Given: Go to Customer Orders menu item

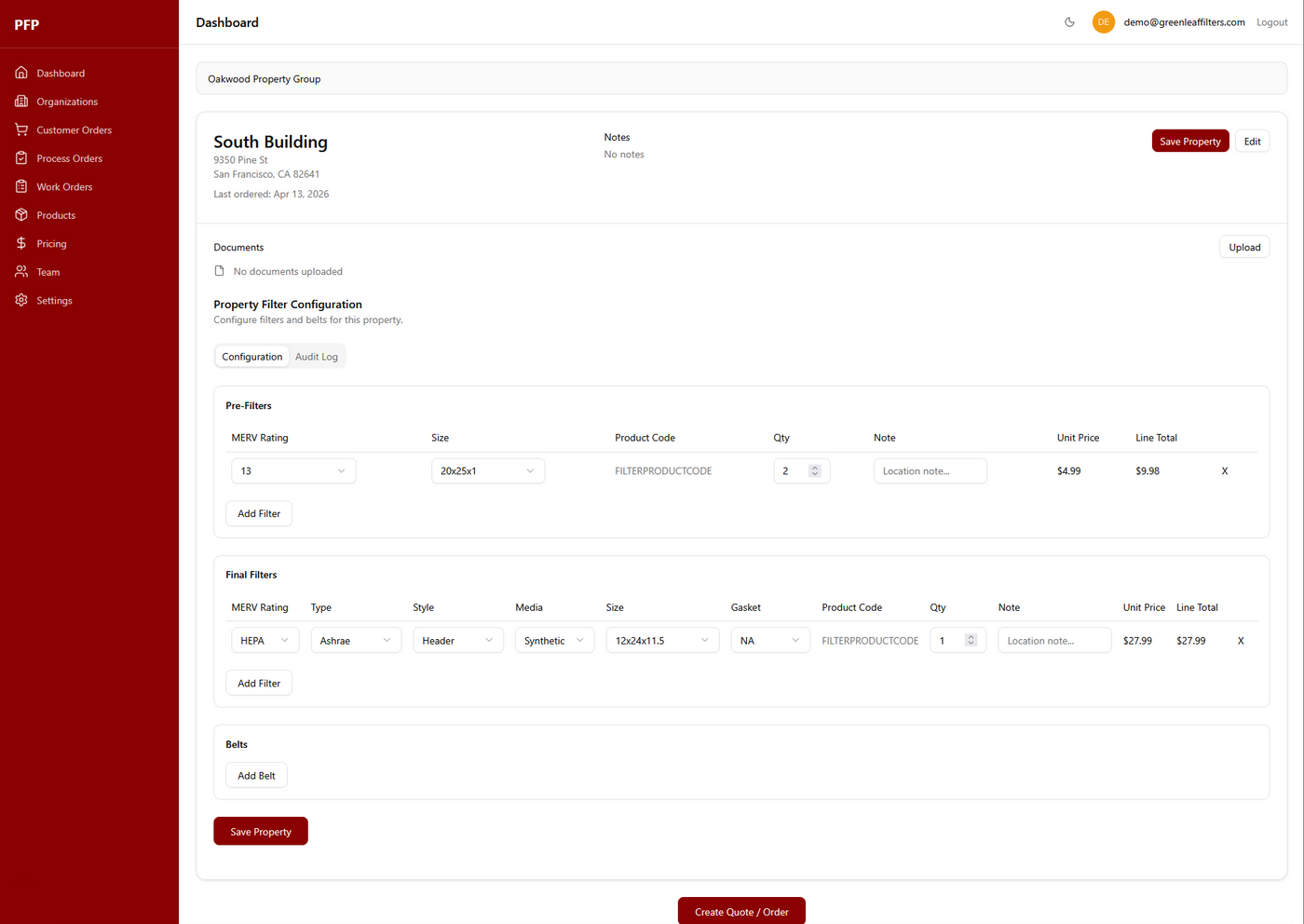Looking at the screenshot, I should (74, 130).
